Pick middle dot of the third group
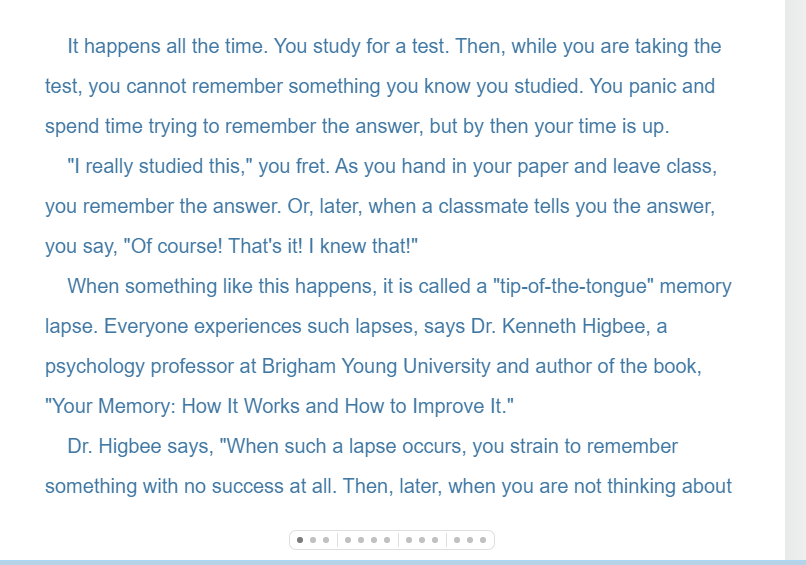This screenshot has height=565, width=806. [422, 540]
